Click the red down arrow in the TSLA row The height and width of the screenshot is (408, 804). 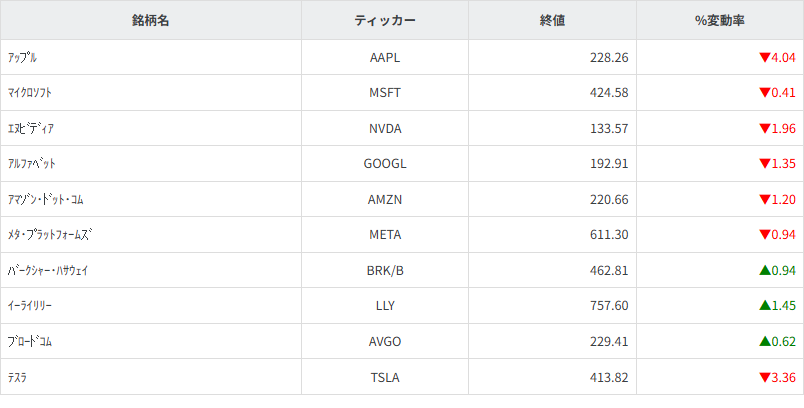765,377
